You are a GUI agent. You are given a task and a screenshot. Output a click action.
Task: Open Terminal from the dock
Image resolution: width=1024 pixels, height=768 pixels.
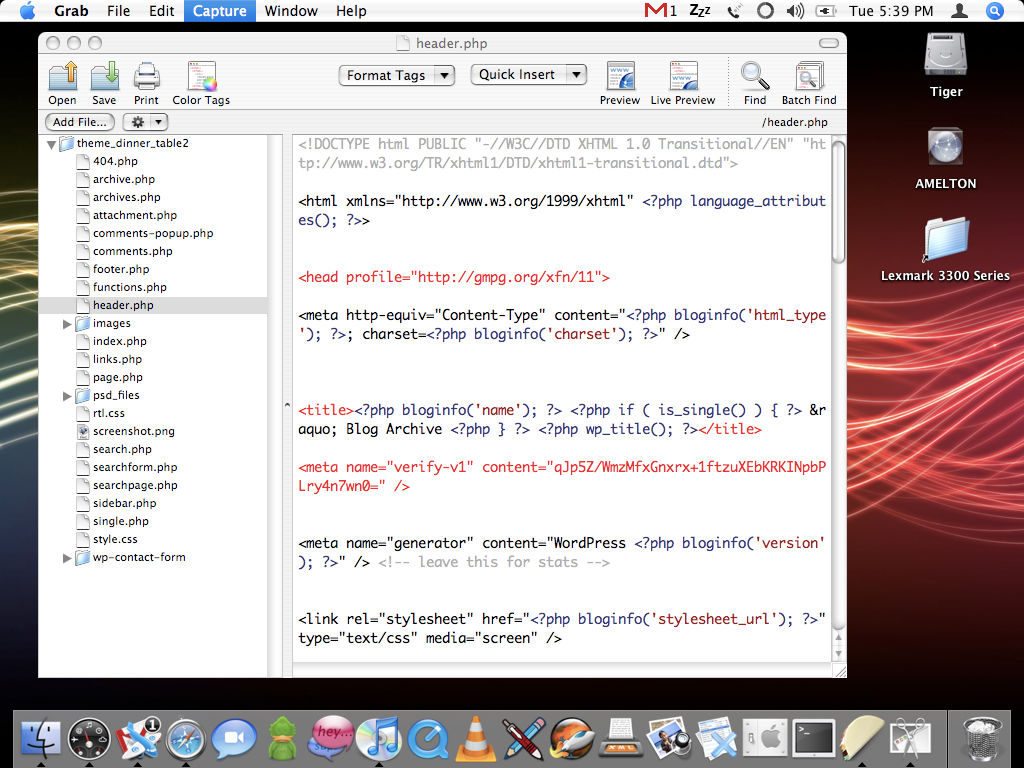[813, 739]
